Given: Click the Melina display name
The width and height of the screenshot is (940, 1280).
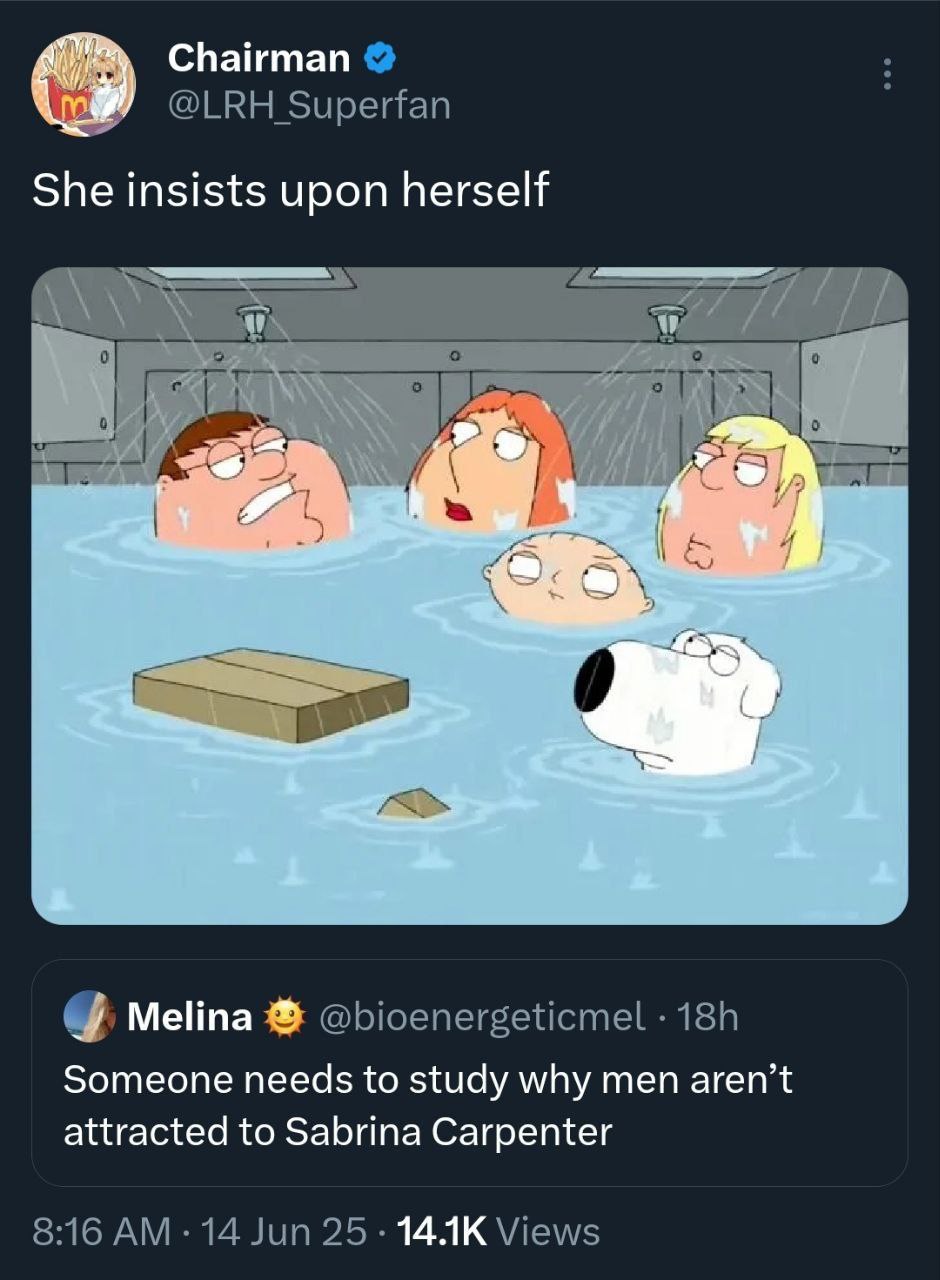Looking at the screenshot, I should coord(190,1018).
